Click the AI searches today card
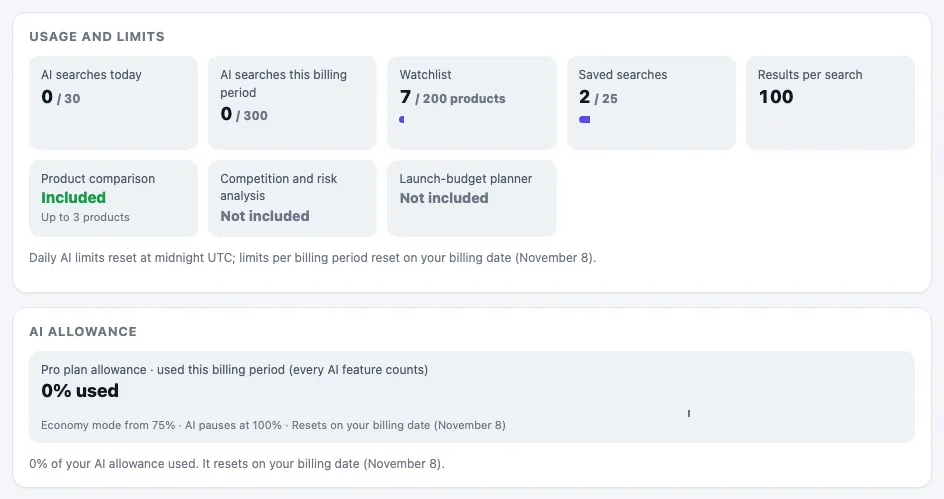The width and height of the screenshot is (944, 499). click(113, 103)
